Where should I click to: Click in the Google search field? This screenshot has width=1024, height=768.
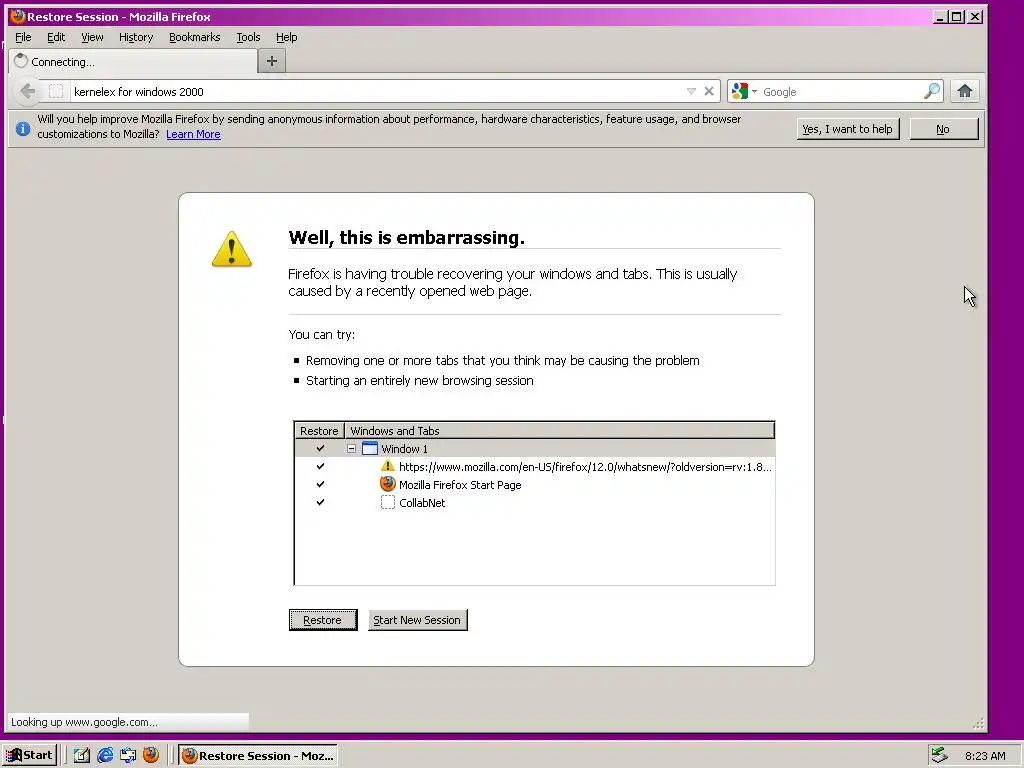point(841,91)
